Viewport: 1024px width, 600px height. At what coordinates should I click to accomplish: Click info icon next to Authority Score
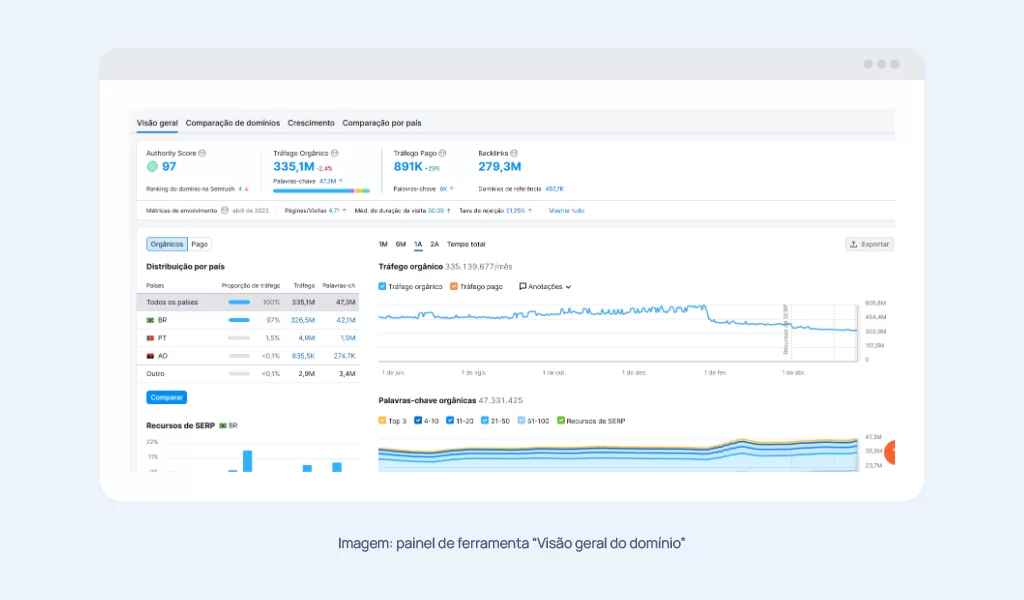pyautogui.click(x=202, y=153)
